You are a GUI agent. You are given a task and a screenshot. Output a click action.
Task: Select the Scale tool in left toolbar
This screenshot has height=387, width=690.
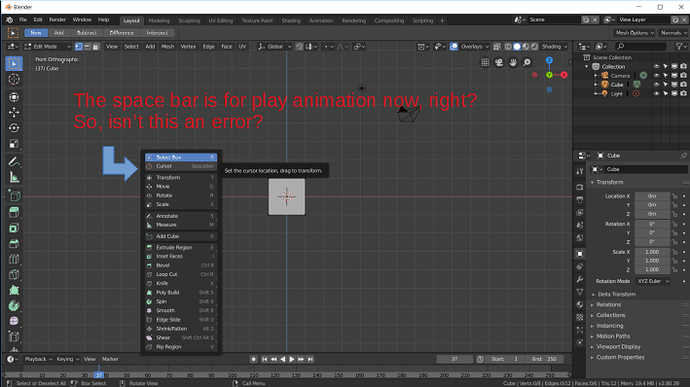(x=14, y=144)
